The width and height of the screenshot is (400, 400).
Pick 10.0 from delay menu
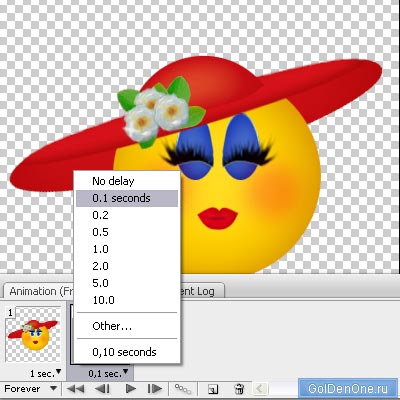point(127,300)
